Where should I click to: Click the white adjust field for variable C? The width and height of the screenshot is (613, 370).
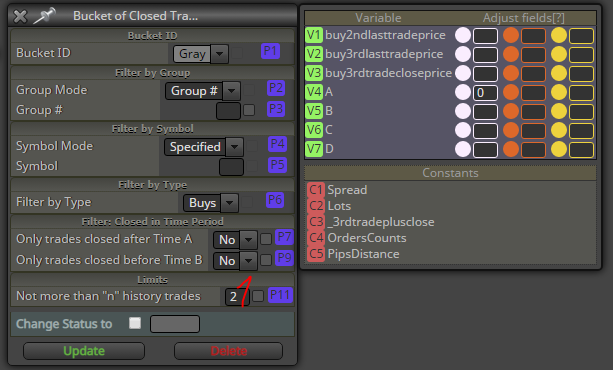click(x=486, y=131)
